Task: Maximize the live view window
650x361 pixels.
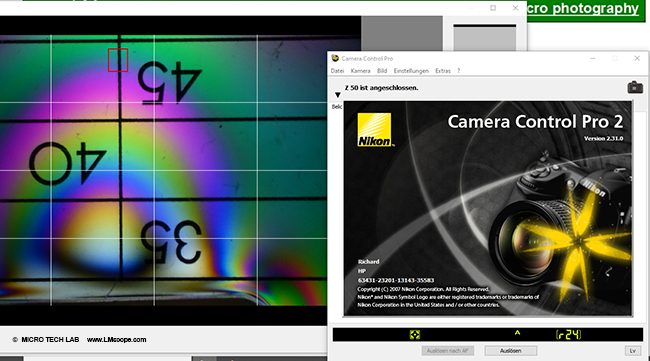Action: (x=493, y=8)
